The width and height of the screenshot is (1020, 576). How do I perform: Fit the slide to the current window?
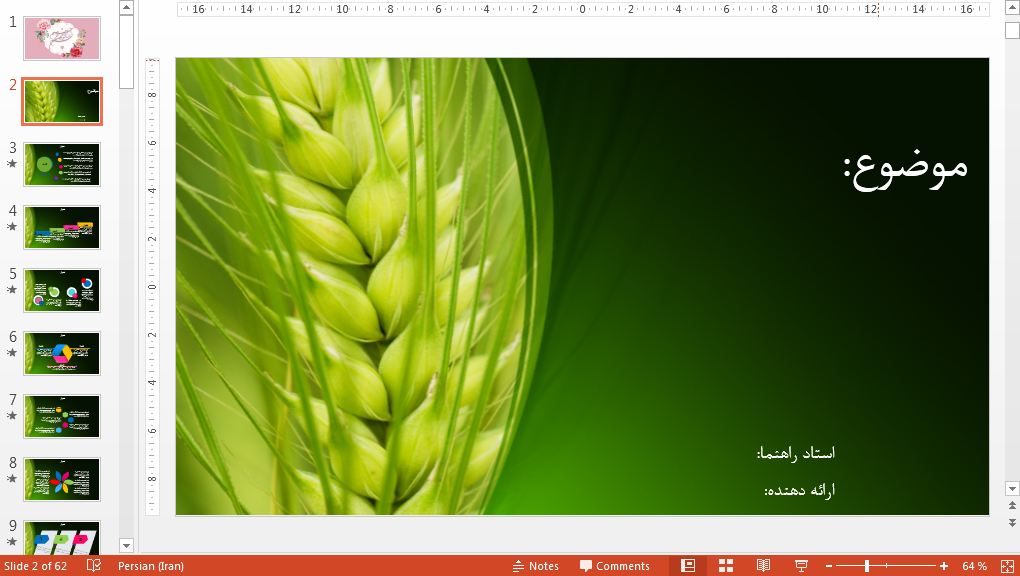pyautogui.click(x=1007, y=565)
